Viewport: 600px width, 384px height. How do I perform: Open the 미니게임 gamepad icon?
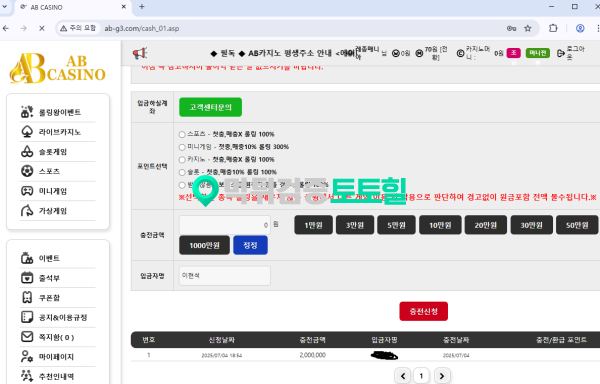point(27,191)
